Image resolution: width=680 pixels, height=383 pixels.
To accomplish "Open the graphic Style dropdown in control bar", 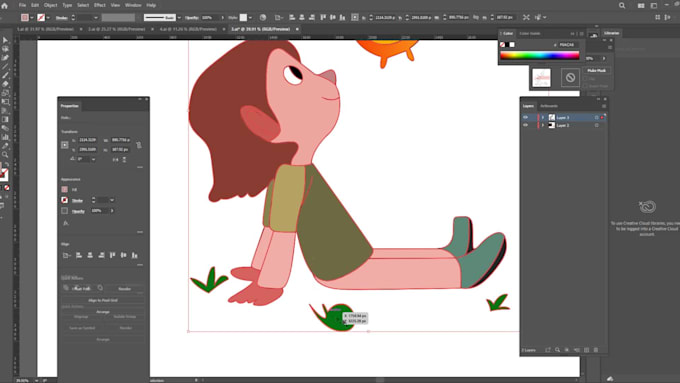I will (250, 18).
